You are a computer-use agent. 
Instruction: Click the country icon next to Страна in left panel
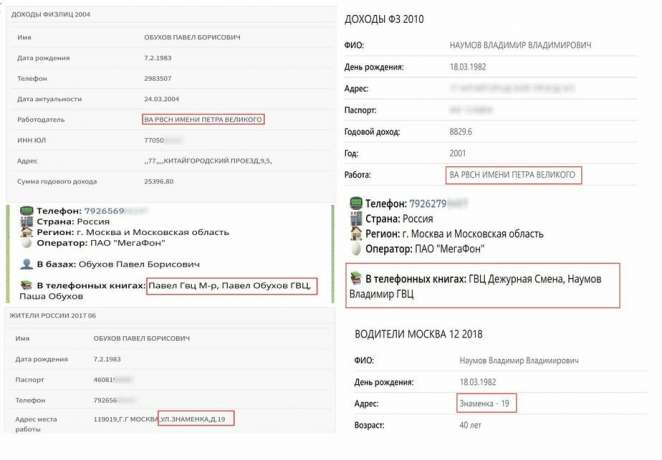28,222
